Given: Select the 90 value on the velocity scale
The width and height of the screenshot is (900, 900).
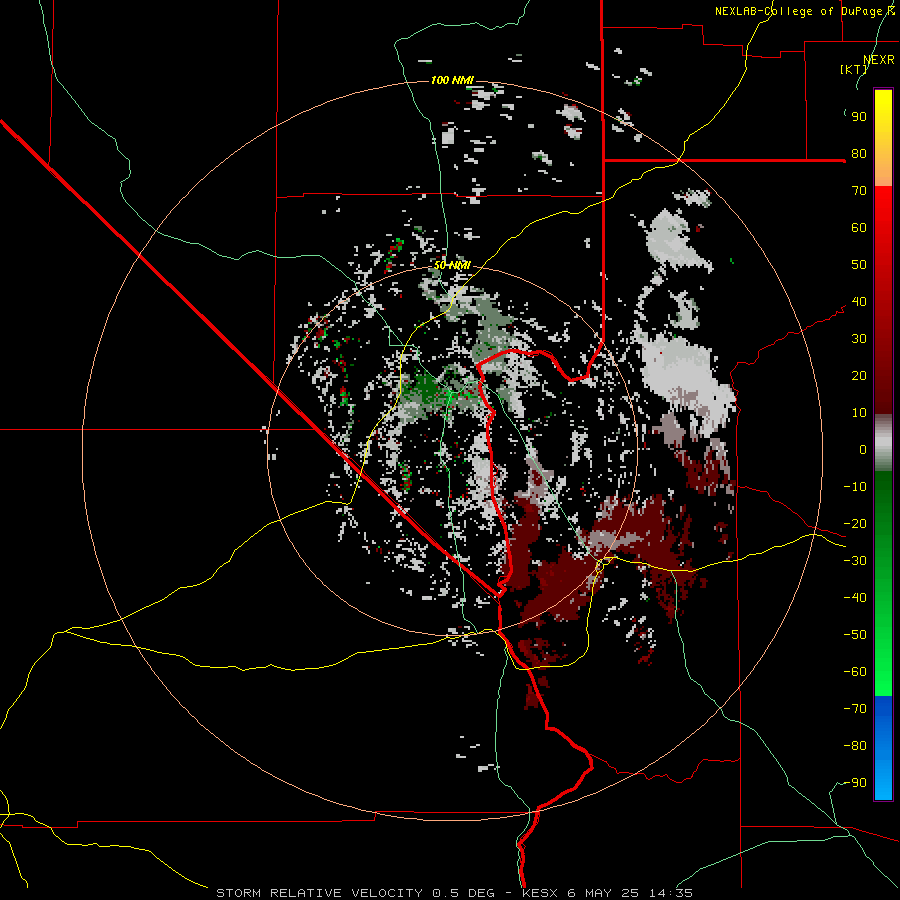Looking at the screenshot, I should [859, 117].
